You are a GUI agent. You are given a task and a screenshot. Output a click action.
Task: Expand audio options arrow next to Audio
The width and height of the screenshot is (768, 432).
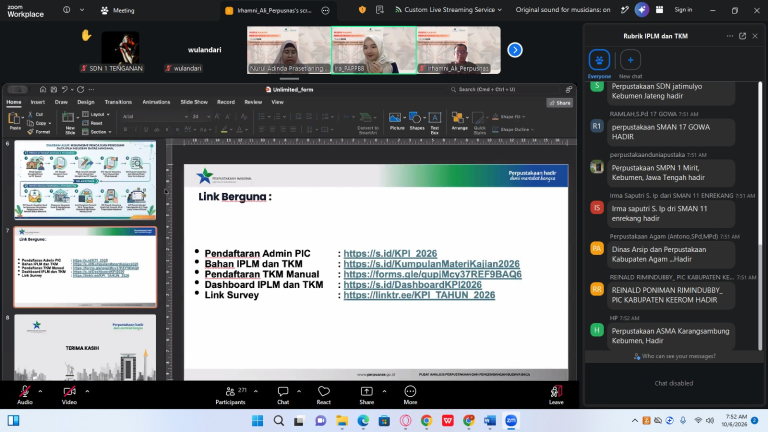[x=40, y=391]
